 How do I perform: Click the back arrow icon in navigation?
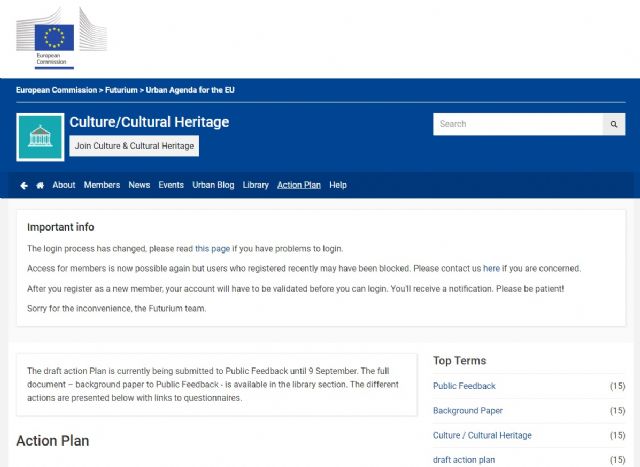[x=24, y=185]
